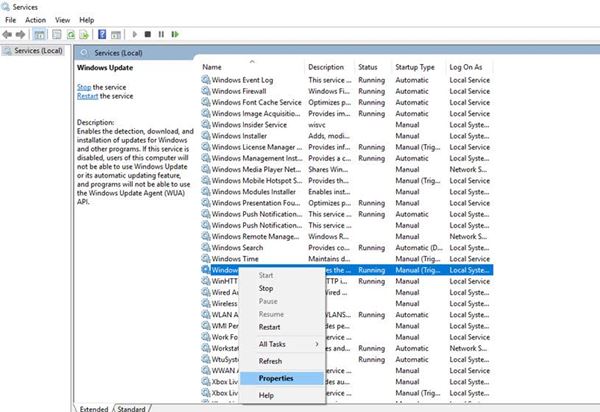Image resolution: width=600 pixels, height=412 pixels.
Task: Sort by the Description column header
Action: pyautogui.click(x=330, y=67)
